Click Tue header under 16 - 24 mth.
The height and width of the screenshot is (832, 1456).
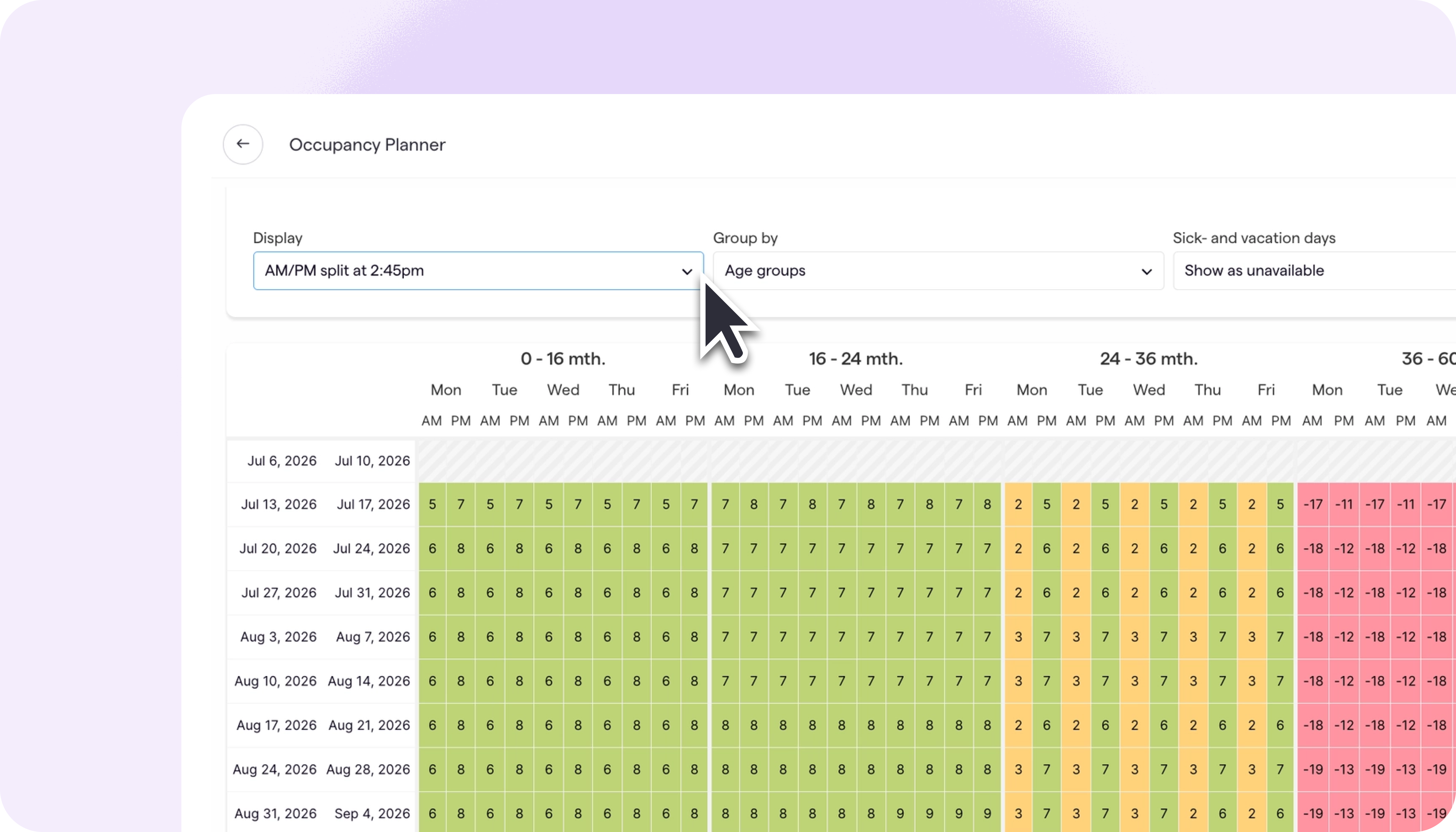[797, 390]
